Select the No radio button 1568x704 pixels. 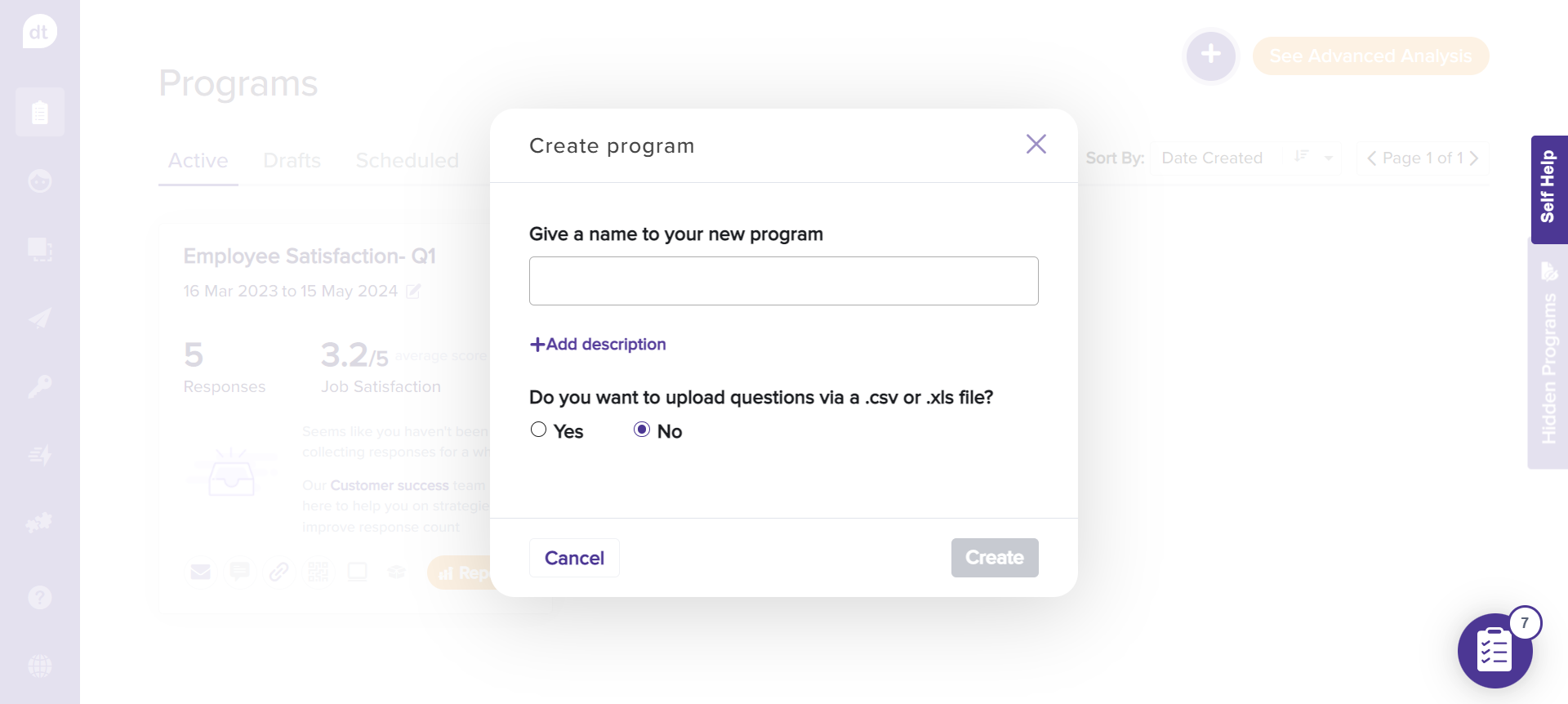pos(642,430)
